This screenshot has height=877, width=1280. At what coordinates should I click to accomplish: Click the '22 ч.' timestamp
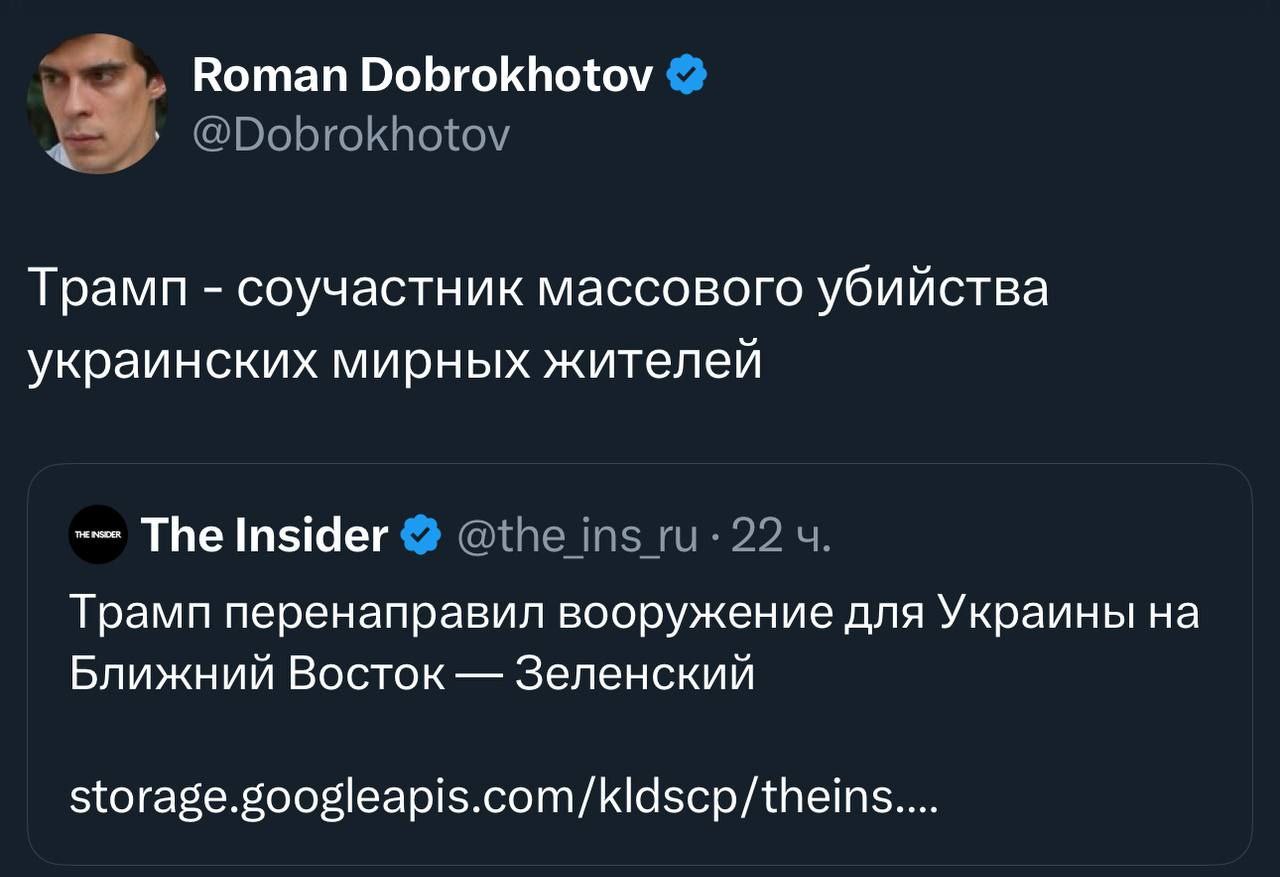click(x=780, y=536)
